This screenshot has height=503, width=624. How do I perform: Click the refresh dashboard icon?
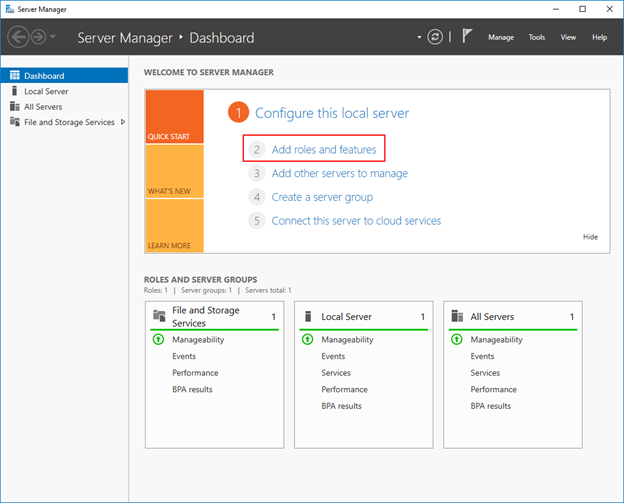tap(435, 37)
